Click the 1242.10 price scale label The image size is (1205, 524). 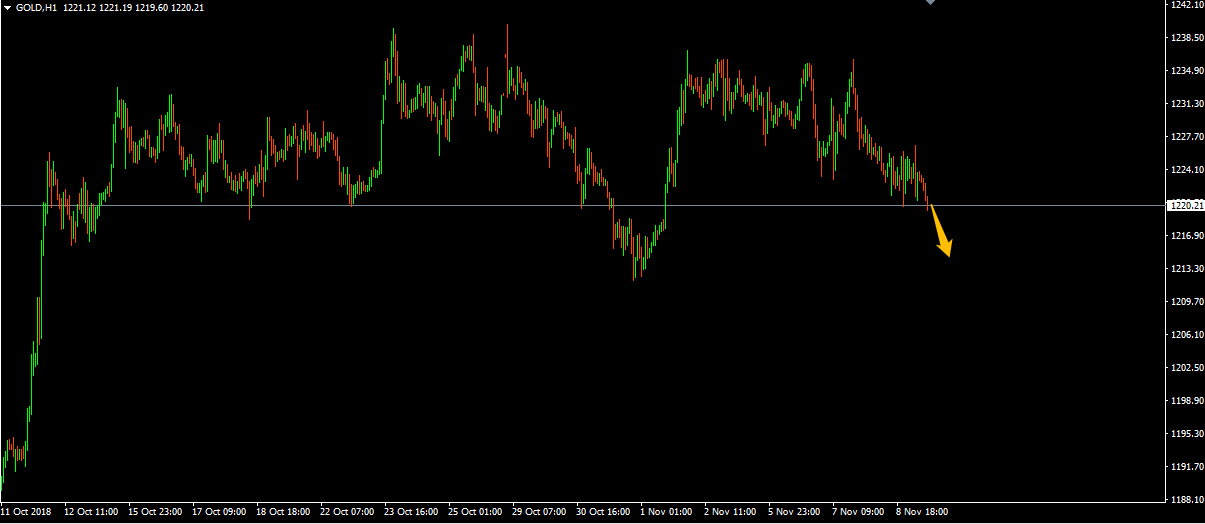tap(1186, 5)
